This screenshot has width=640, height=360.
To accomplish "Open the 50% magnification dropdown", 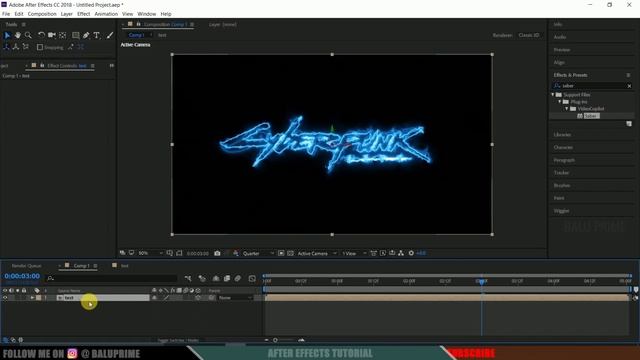I will pyautogui.click(x=150, y=253).
